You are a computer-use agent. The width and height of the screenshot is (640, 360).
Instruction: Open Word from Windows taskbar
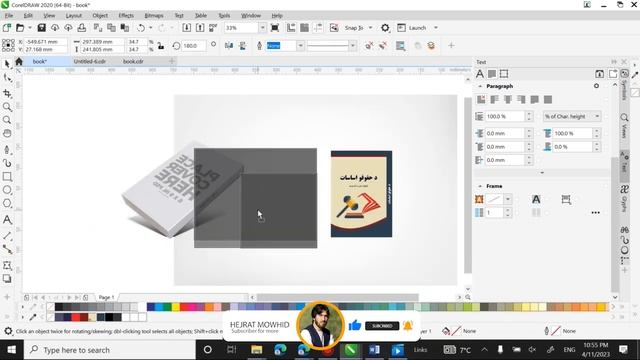[374, 350]
